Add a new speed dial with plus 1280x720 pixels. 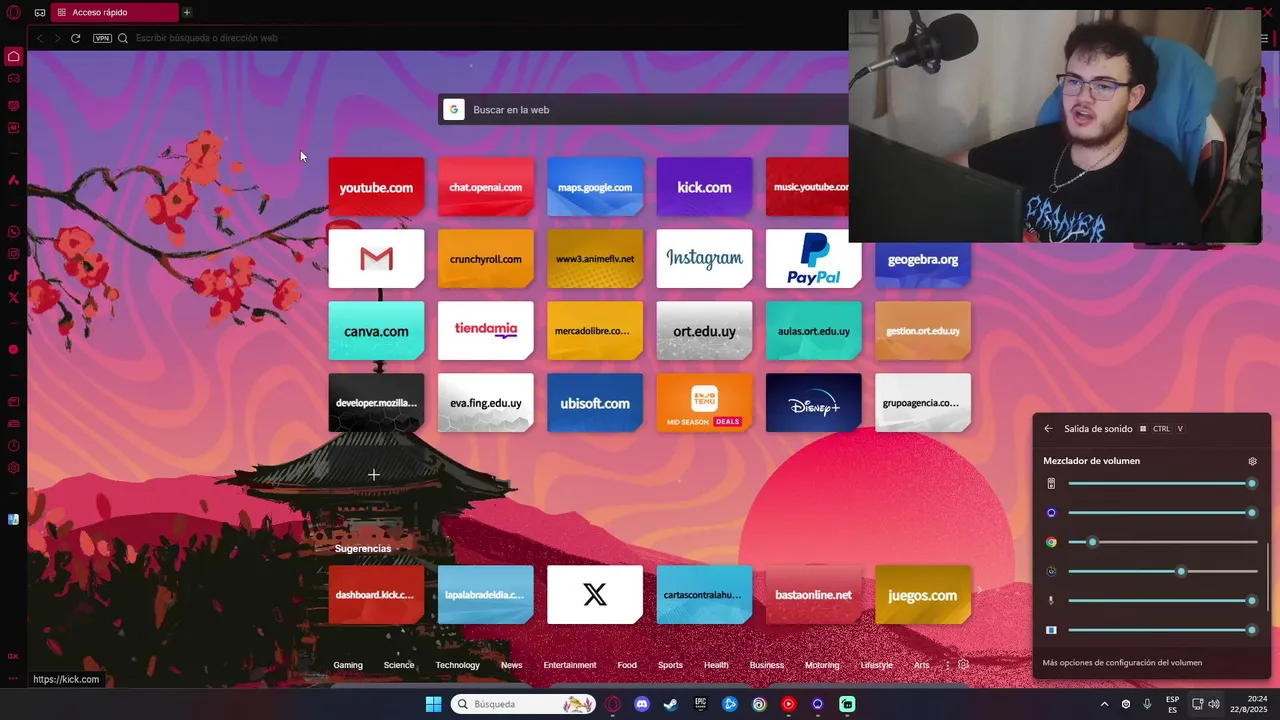point(374,475)
